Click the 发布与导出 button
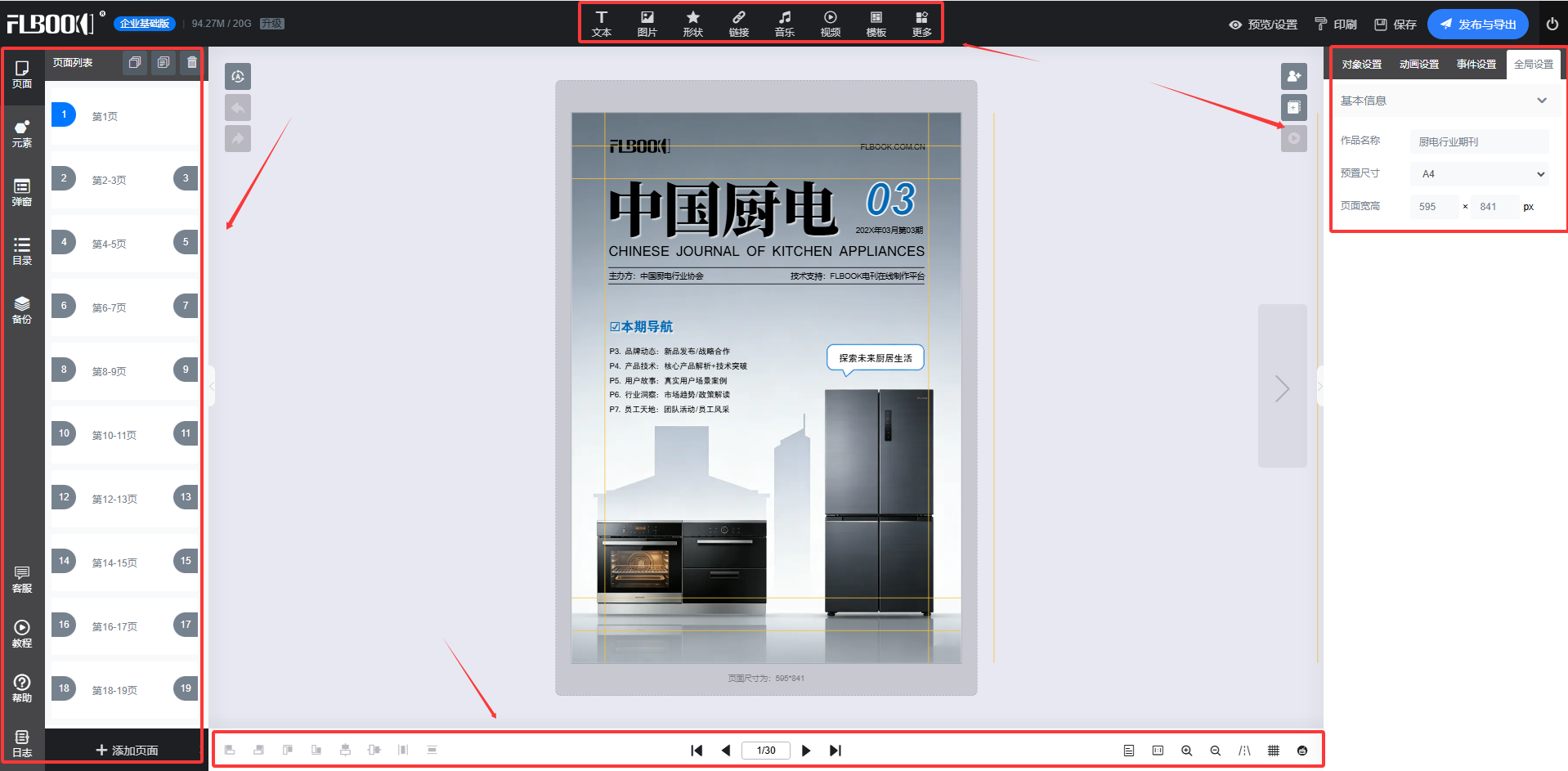Viewport: 1568px width, 771px height. coord(1477,24)
